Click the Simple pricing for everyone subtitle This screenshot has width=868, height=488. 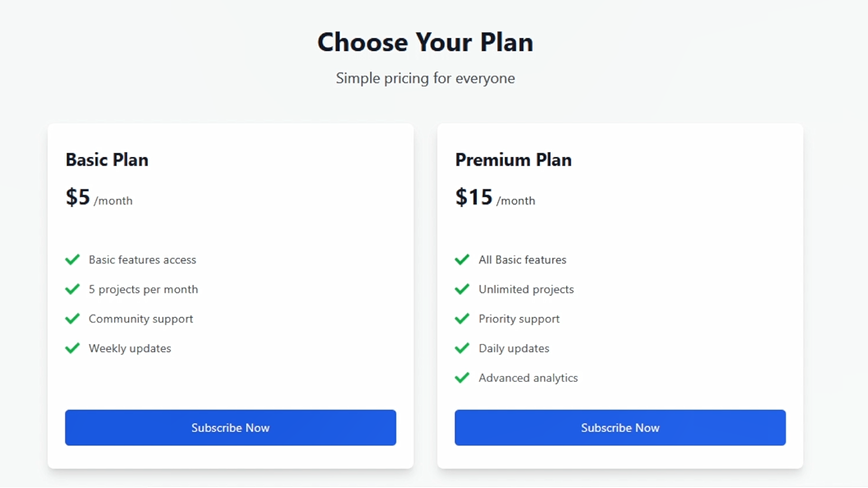pos(425,78)
